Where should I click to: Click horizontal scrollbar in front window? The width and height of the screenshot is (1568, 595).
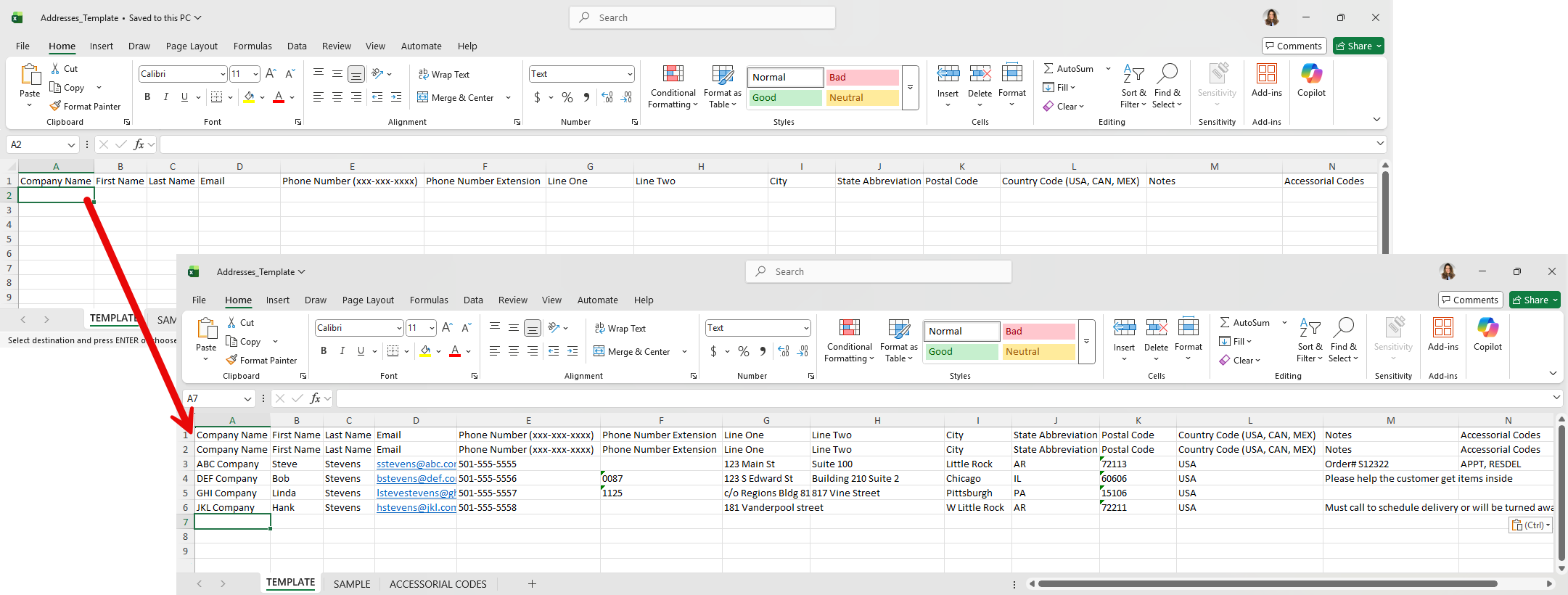pos(1268,583)
